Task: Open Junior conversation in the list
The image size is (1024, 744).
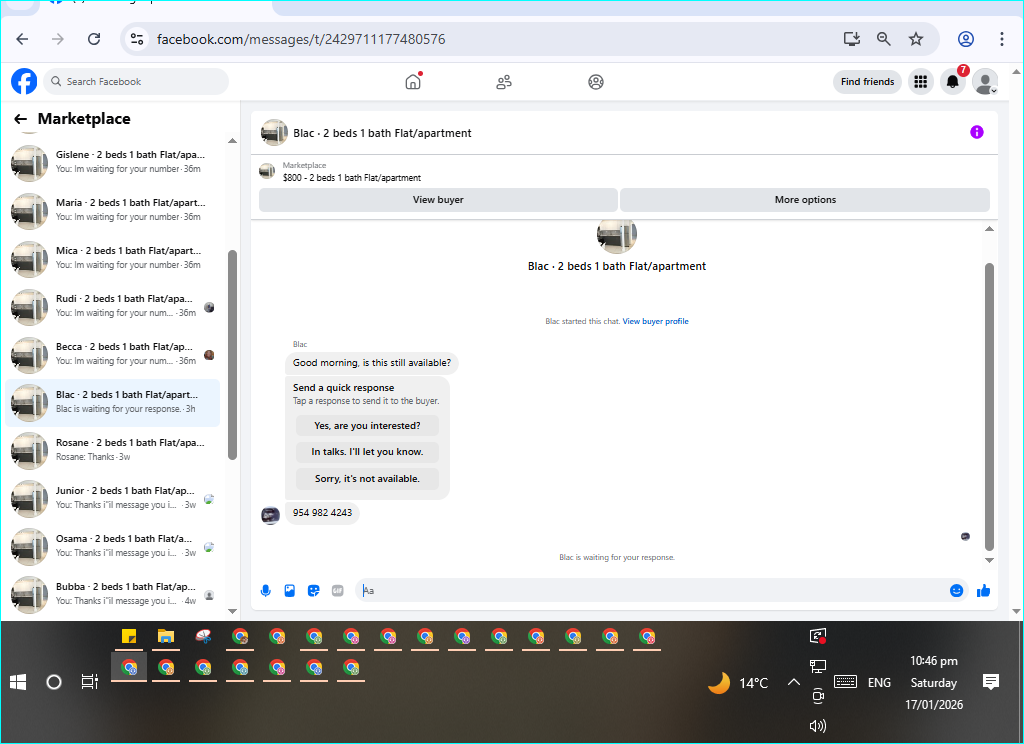Action: click(x=113, y=498)
